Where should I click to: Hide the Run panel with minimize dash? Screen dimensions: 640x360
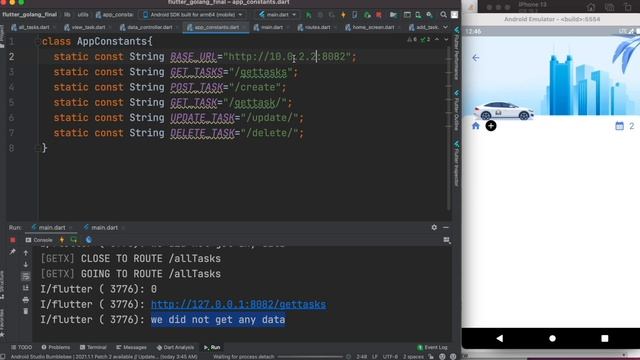(x=446, y=227)
